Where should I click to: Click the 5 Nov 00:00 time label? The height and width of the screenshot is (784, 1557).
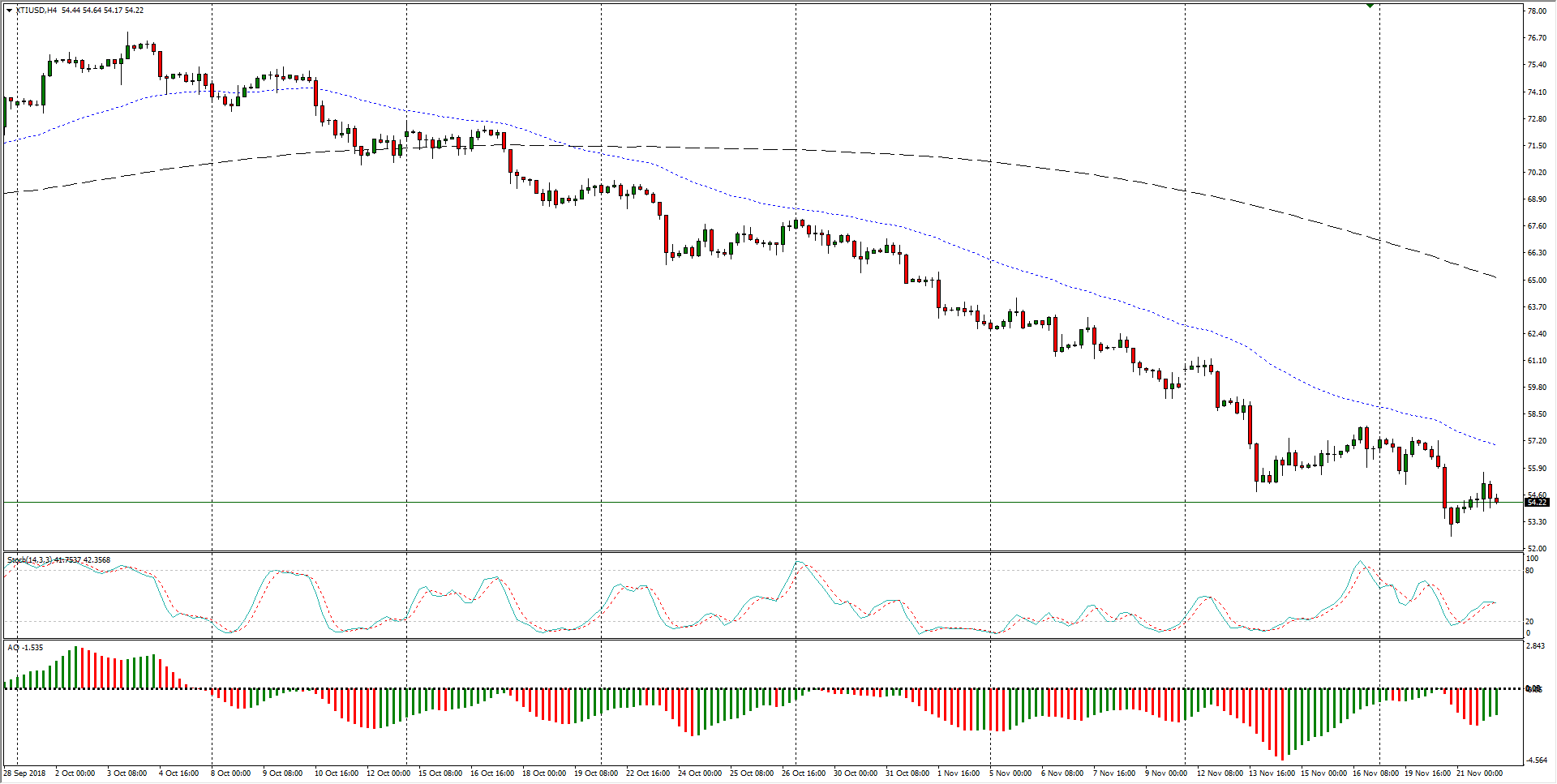1010,773
